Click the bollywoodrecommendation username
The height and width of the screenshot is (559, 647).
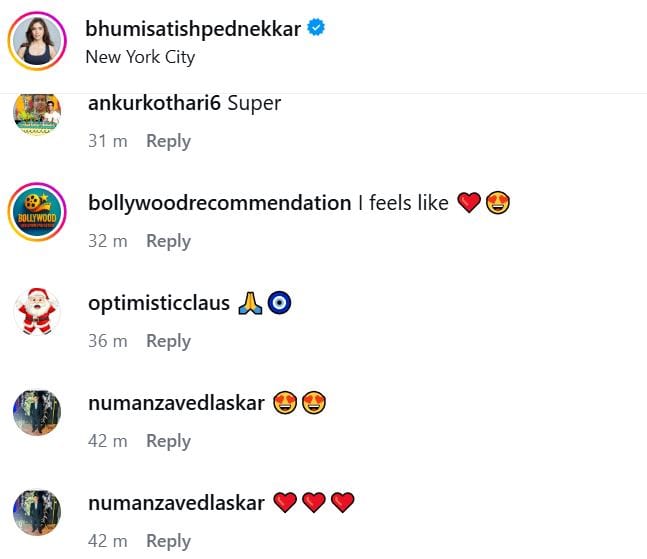219,203
